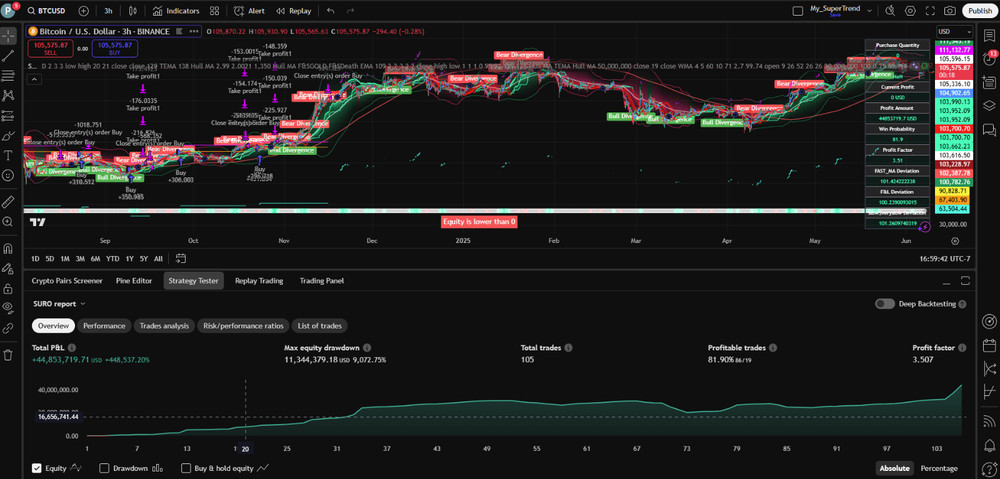1000x479 pixels.
Task: Open alerts panel with 13 badge
Action: point(989,58)
